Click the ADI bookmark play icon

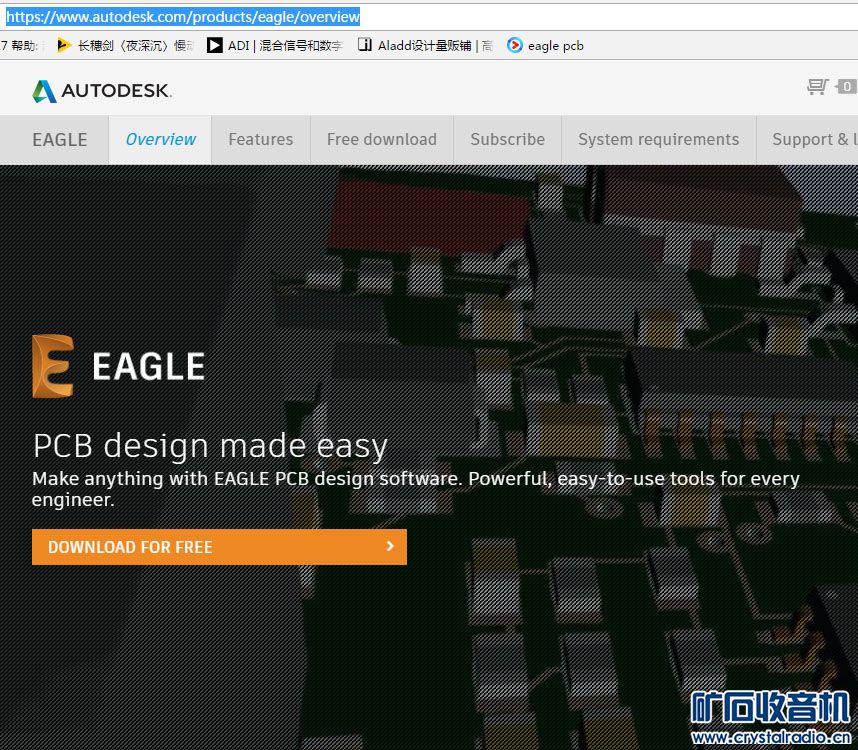pos(215,45)
